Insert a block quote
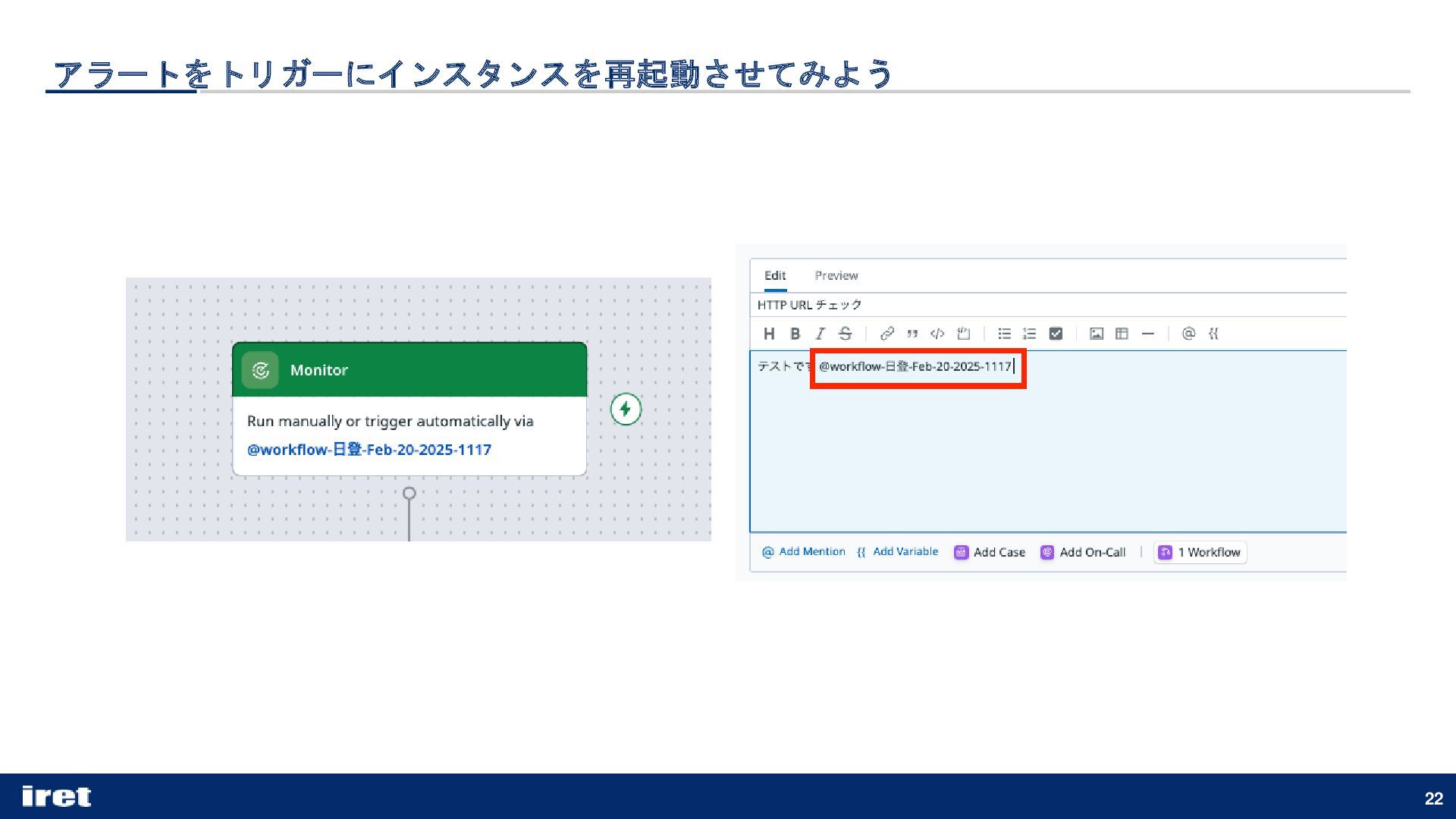This screenshot has height=819, width=1456. (912, 334)
